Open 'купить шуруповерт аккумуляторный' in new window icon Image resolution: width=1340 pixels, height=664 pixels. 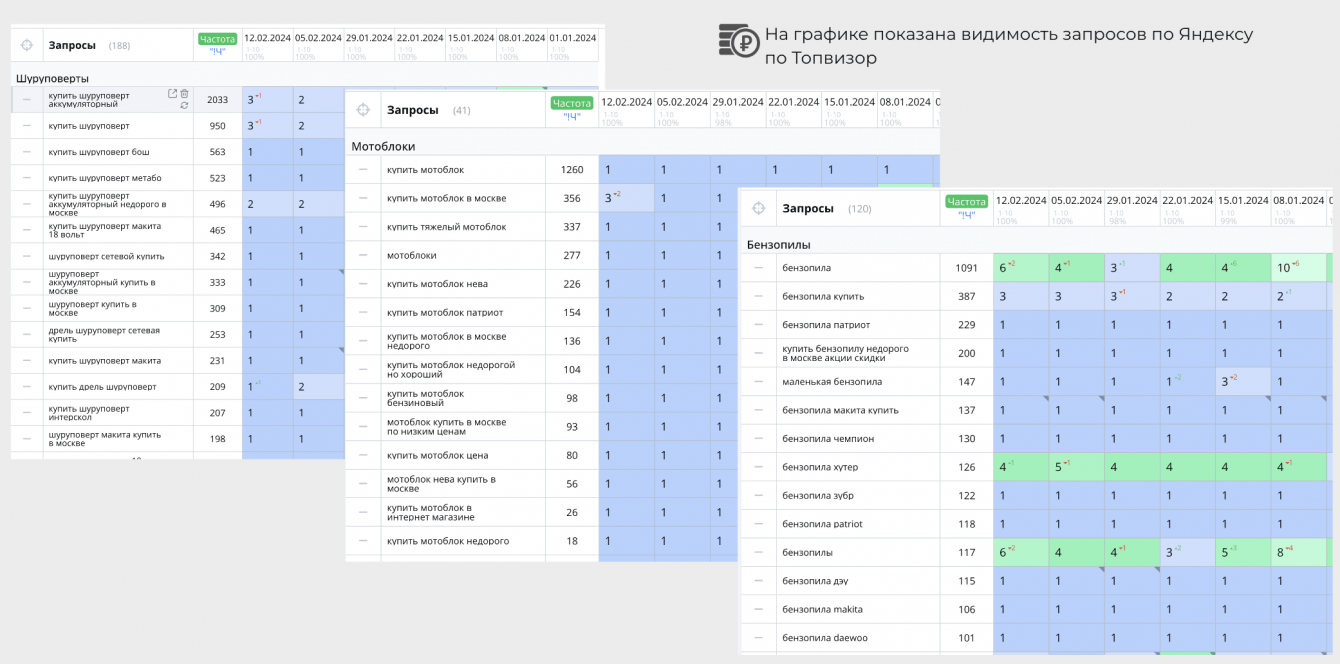[x=172, y=93]
